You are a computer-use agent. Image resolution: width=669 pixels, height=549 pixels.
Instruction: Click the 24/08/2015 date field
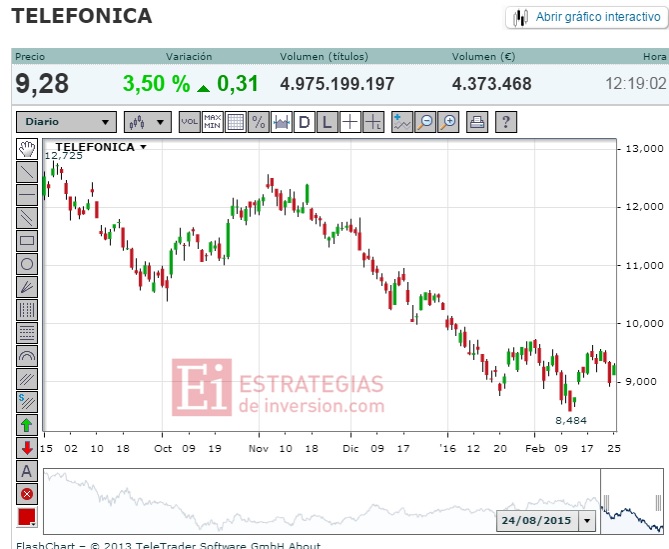tap(537, 521)
